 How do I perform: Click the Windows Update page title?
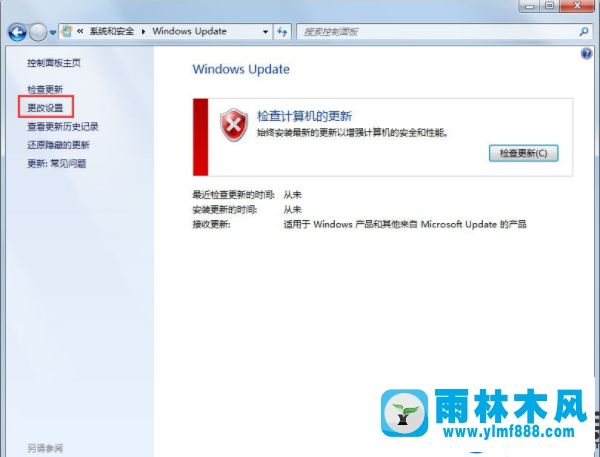click(241, 69)
